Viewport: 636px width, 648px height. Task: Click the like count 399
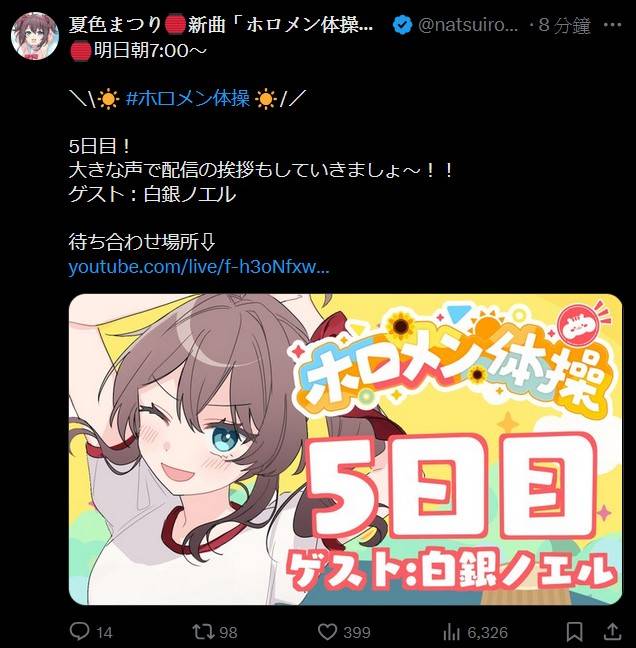tap(357, 633)
